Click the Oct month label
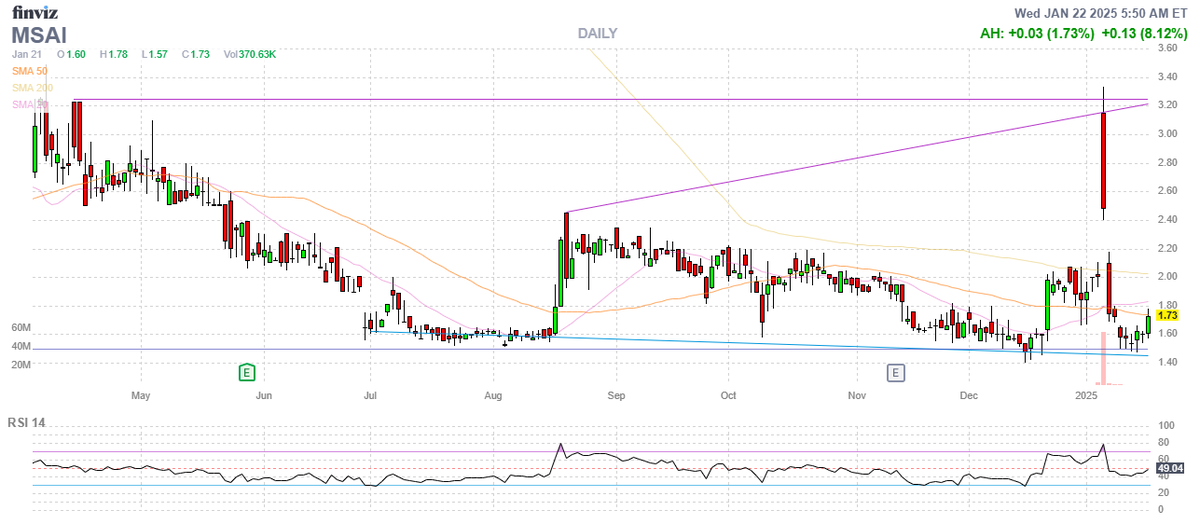The image size is (1200, 524). [728, 396]
